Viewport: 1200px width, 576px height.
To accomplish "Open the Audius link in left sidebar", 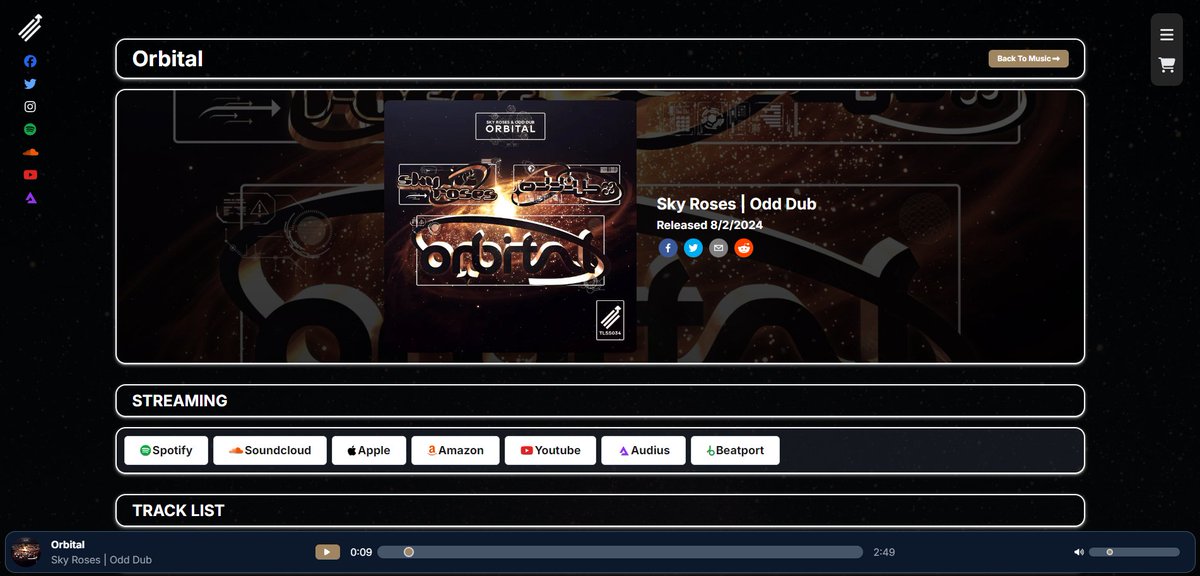I will pos(30,198).
